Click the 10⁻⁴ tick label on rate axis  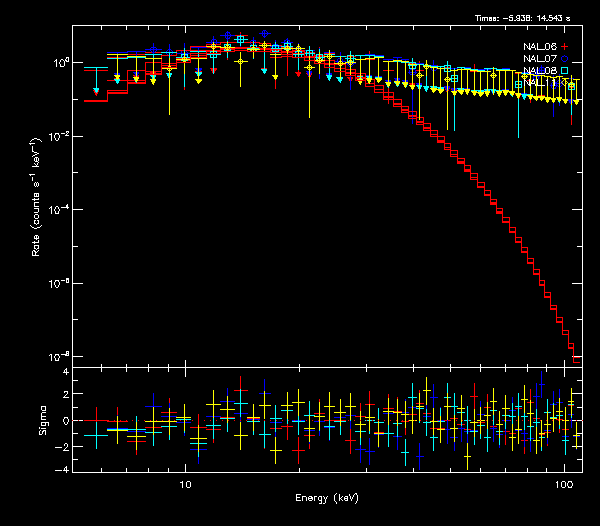(x=59, y=209)
